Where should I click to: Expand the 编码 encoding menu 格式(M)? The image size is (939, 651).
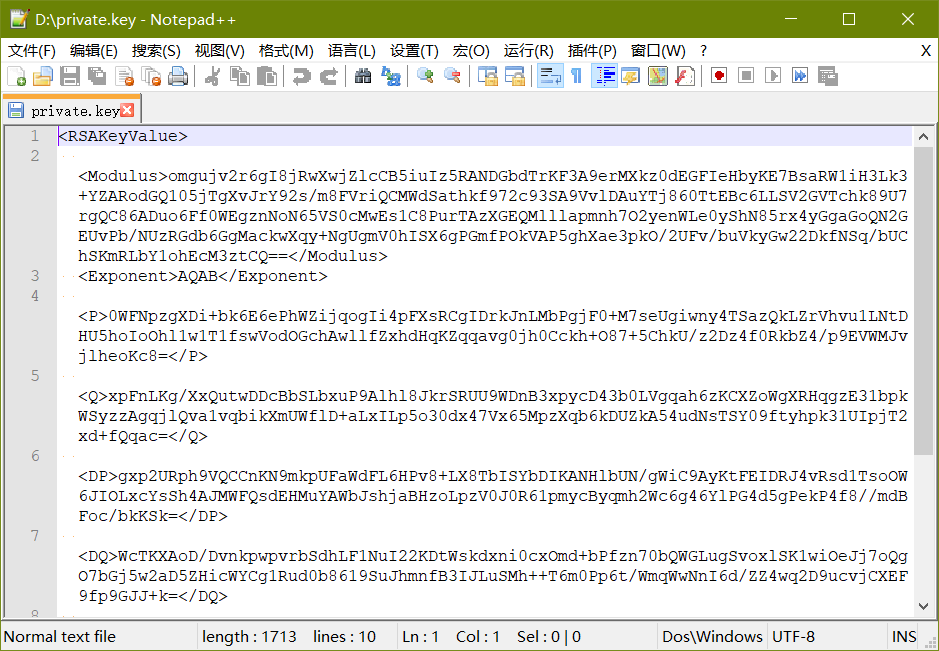point(286,50)
